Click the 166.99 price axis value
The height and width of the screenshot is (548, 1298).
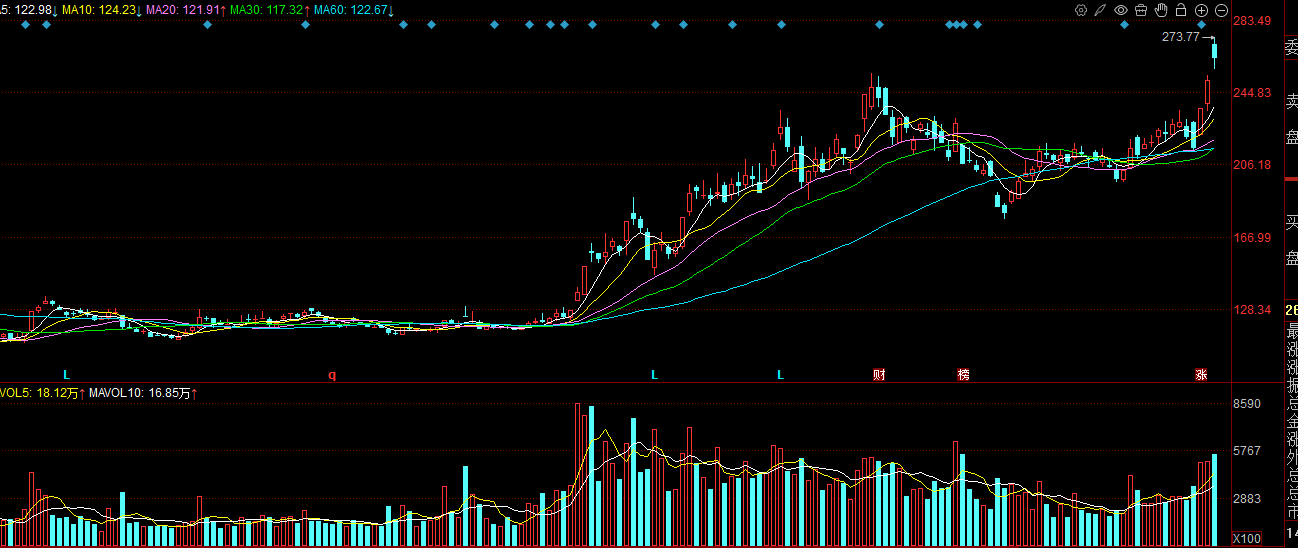[1252, 238]
